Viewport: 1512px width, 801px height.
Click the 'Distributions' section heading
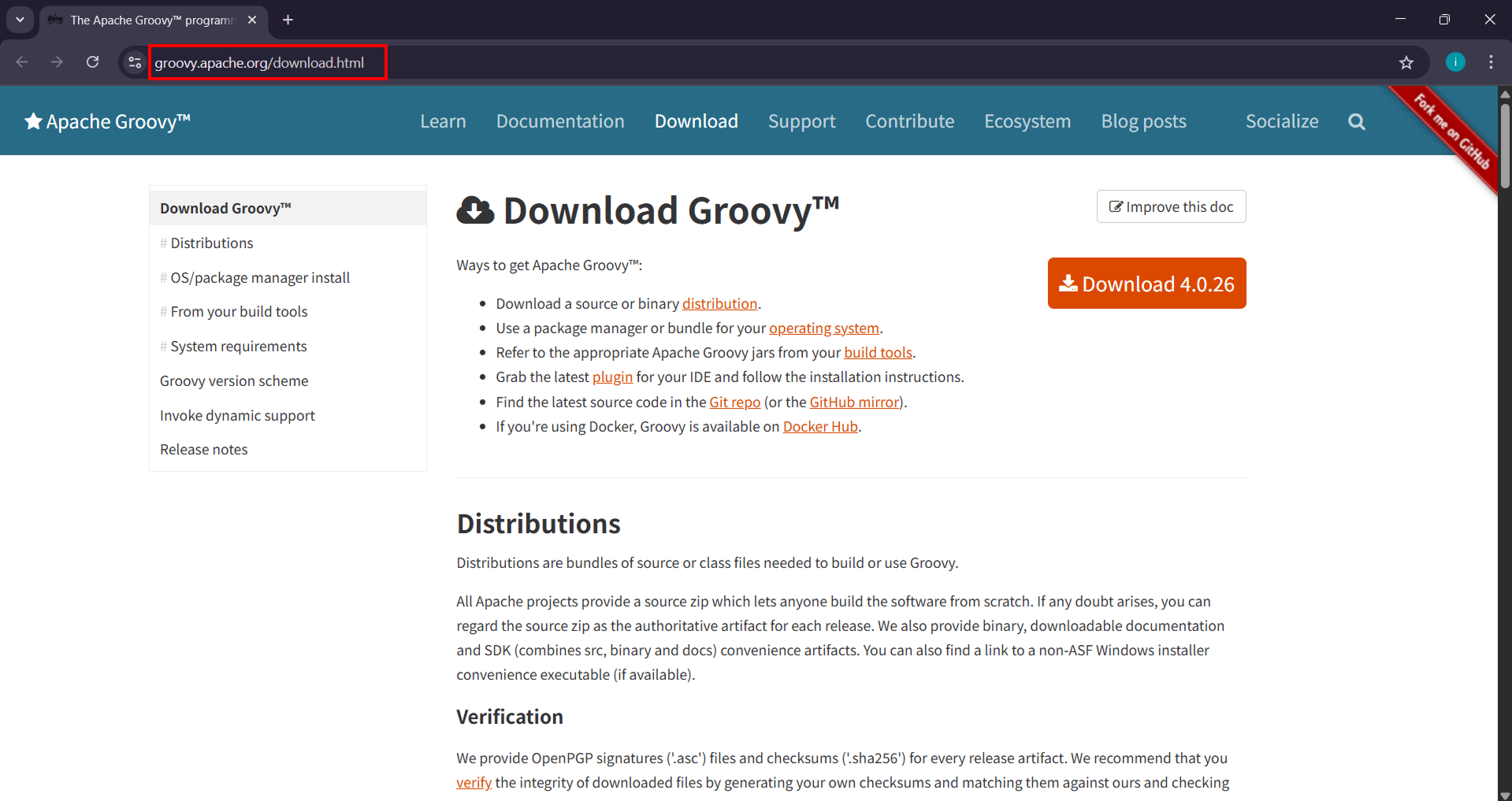539,524
